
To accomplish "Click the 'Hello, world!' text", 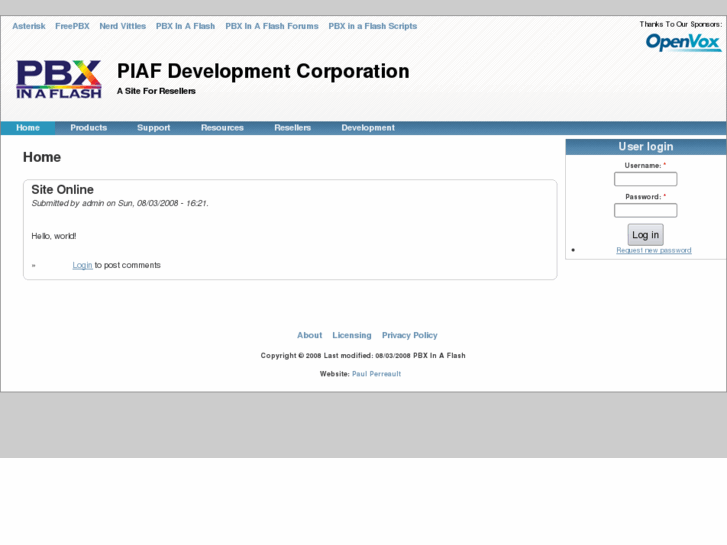I will coord(54,236).
